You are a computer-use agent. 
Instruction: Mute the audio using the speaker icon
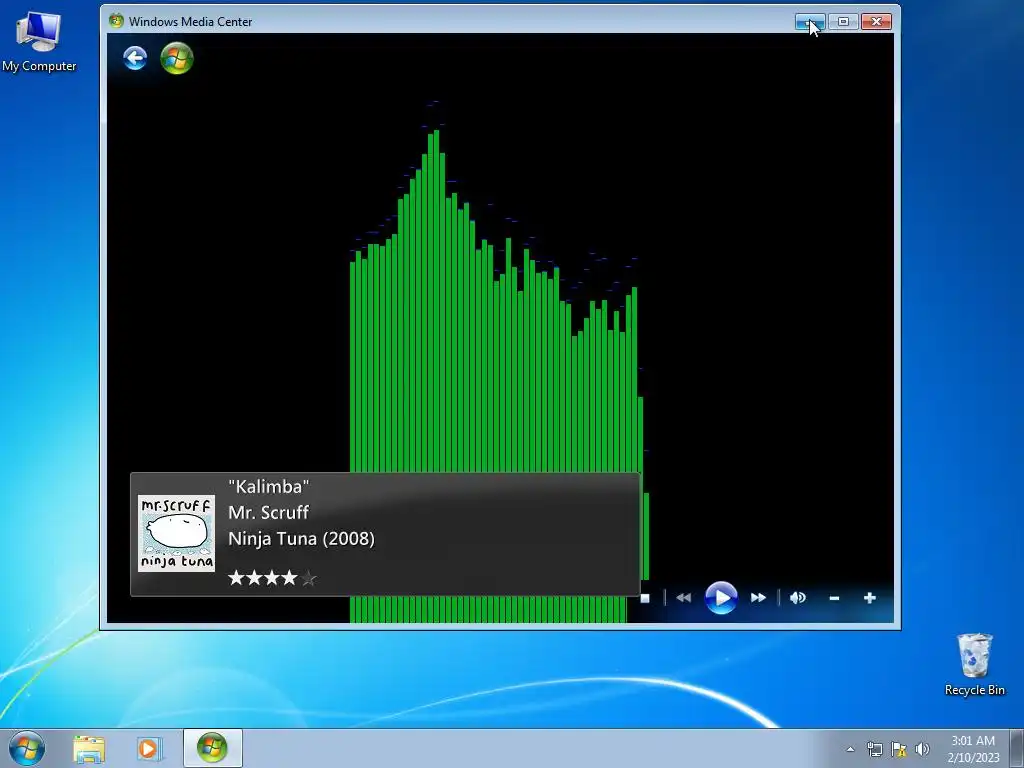click(798, 598)
